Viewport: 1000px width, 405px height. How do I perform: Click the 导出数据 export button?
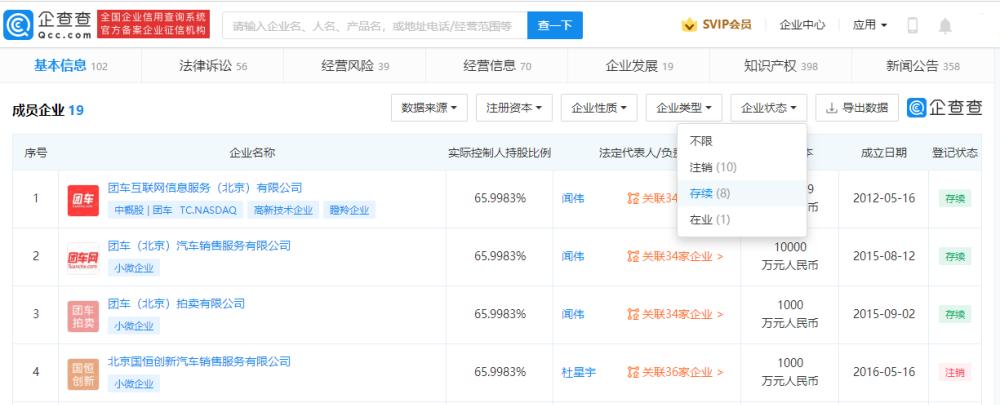(857, 108)
